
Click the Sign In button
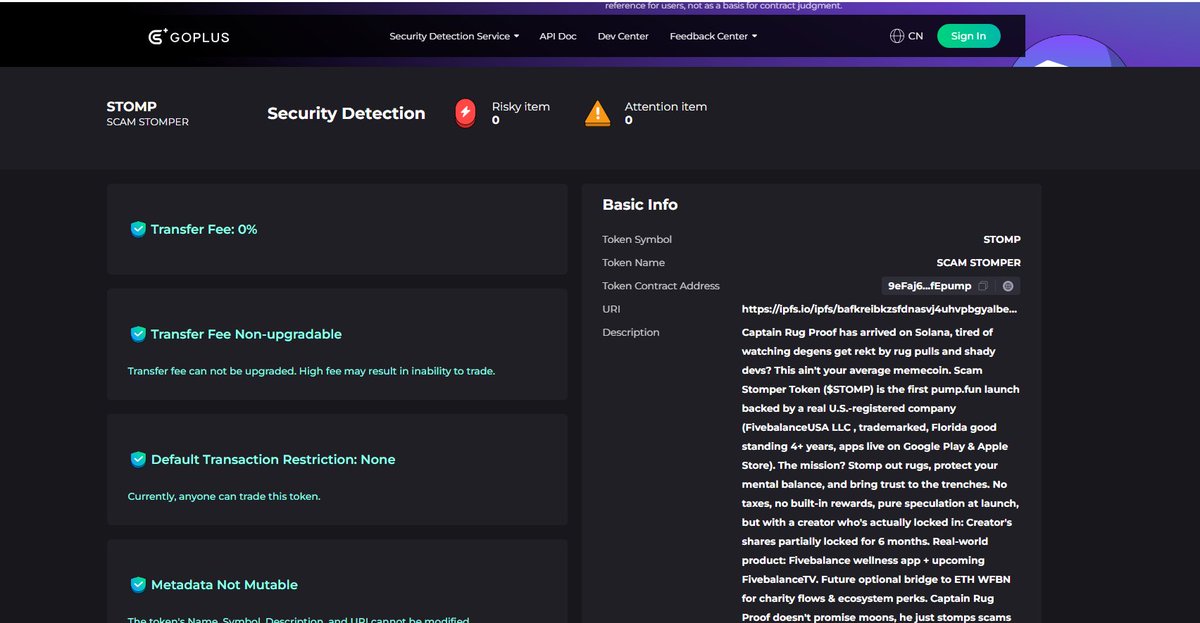(968, 36)
